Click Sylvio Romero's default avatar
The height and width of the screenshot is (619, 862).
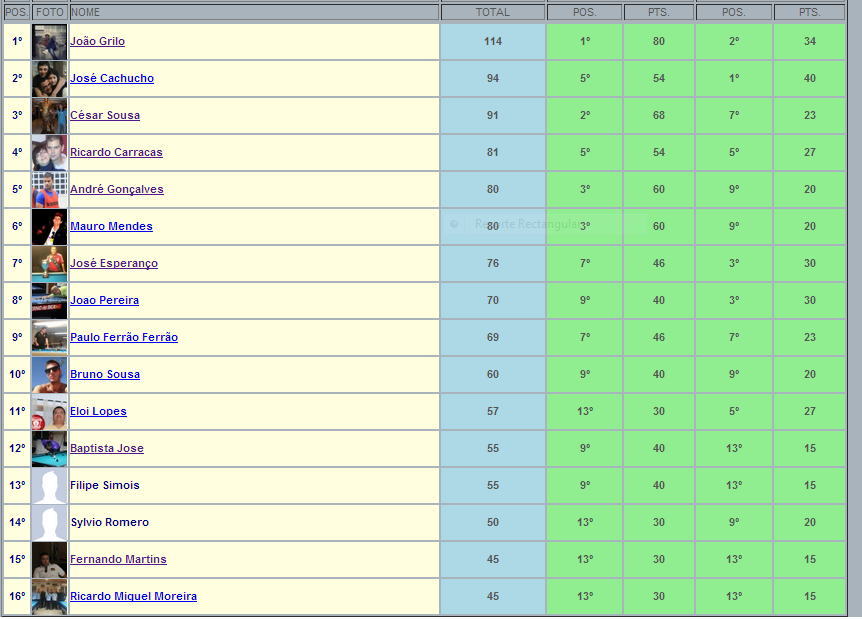[49, 523]
